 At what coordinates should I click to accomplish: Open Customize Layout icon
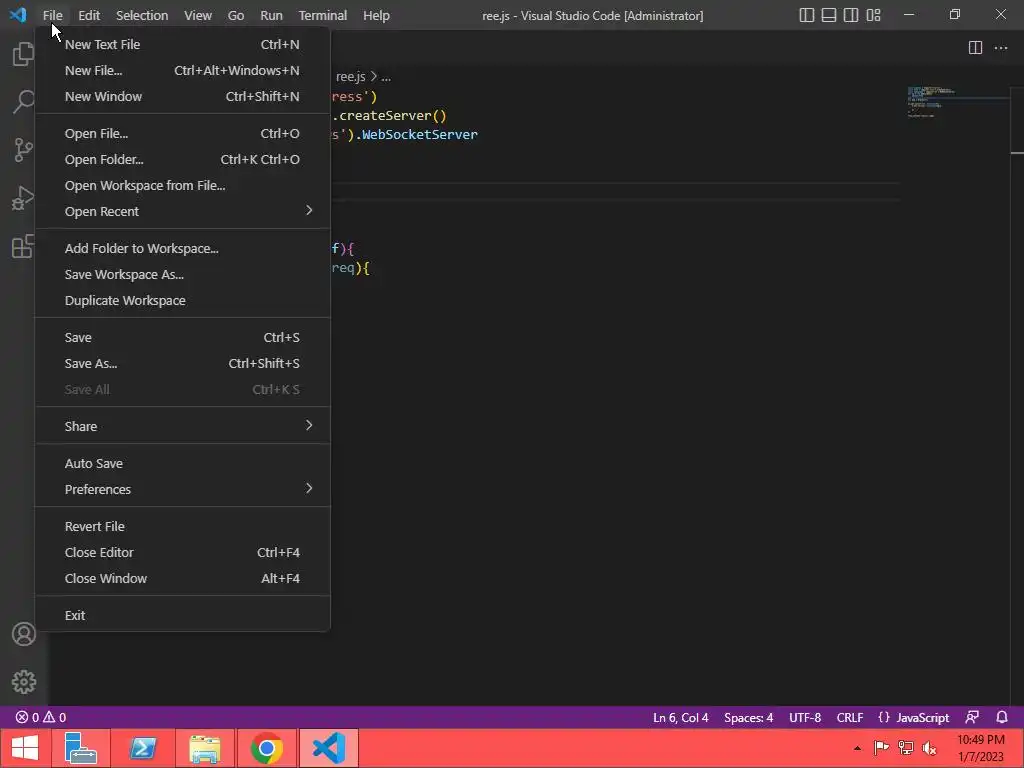873,15
